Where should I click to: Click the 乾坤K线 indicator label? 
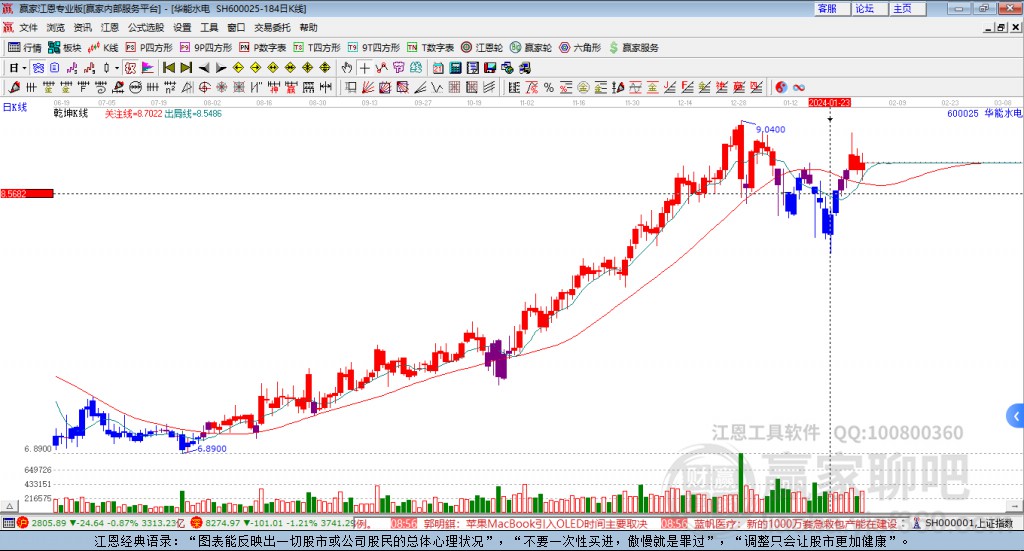(71, 114)
